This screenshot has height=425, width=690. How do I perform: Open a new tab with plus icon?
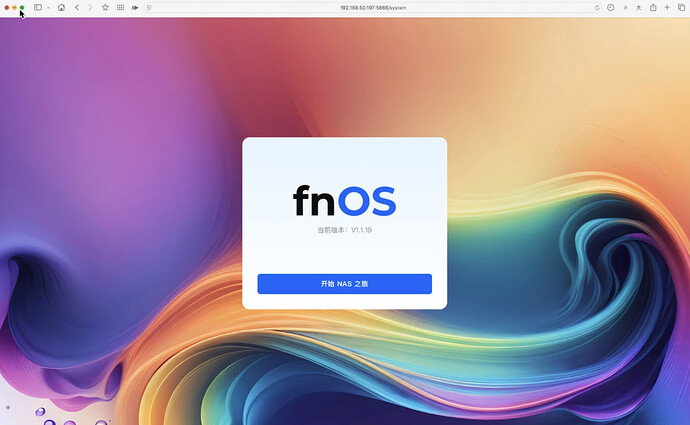(x=667, y=7)
